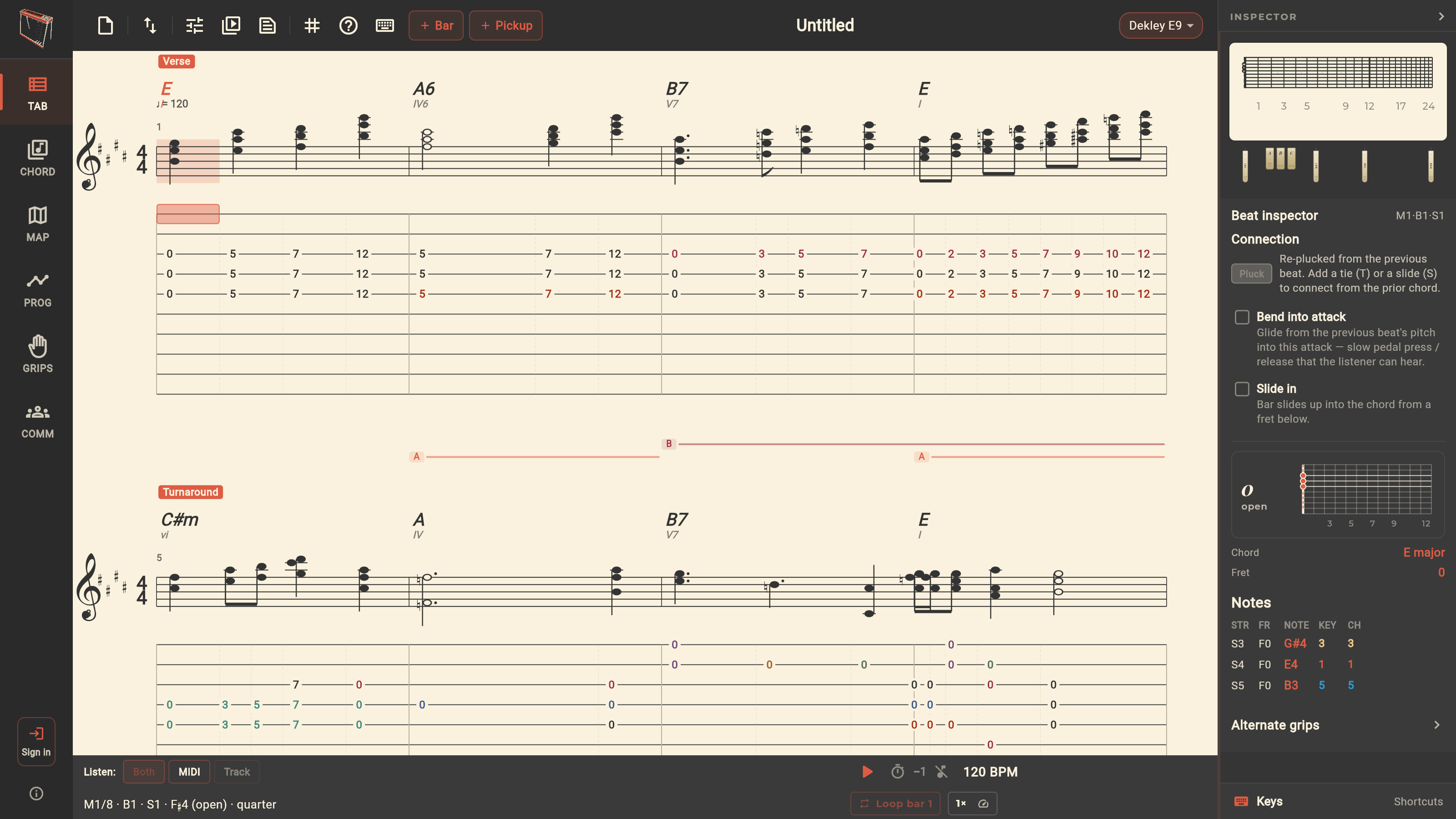Open the 1× playback speed control
Image resolution: width=1456 pixels, height=819 pixels.
pyautogui.click(x=972, y=803)
